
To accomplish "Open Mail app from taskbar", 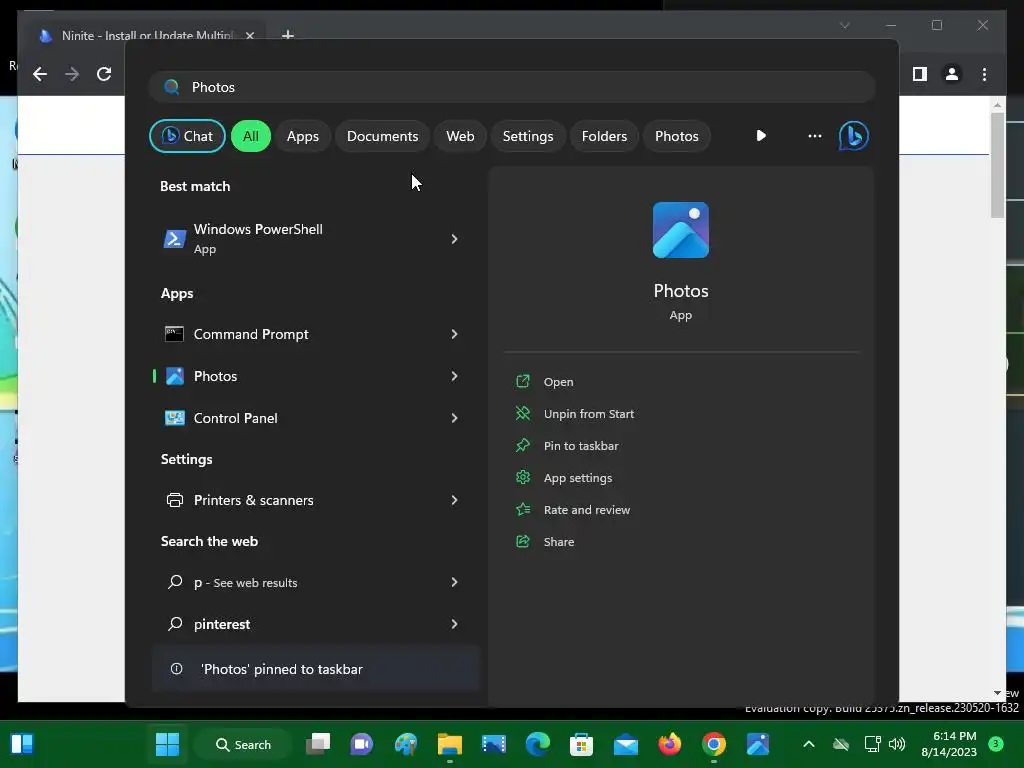I will (626, 744).
